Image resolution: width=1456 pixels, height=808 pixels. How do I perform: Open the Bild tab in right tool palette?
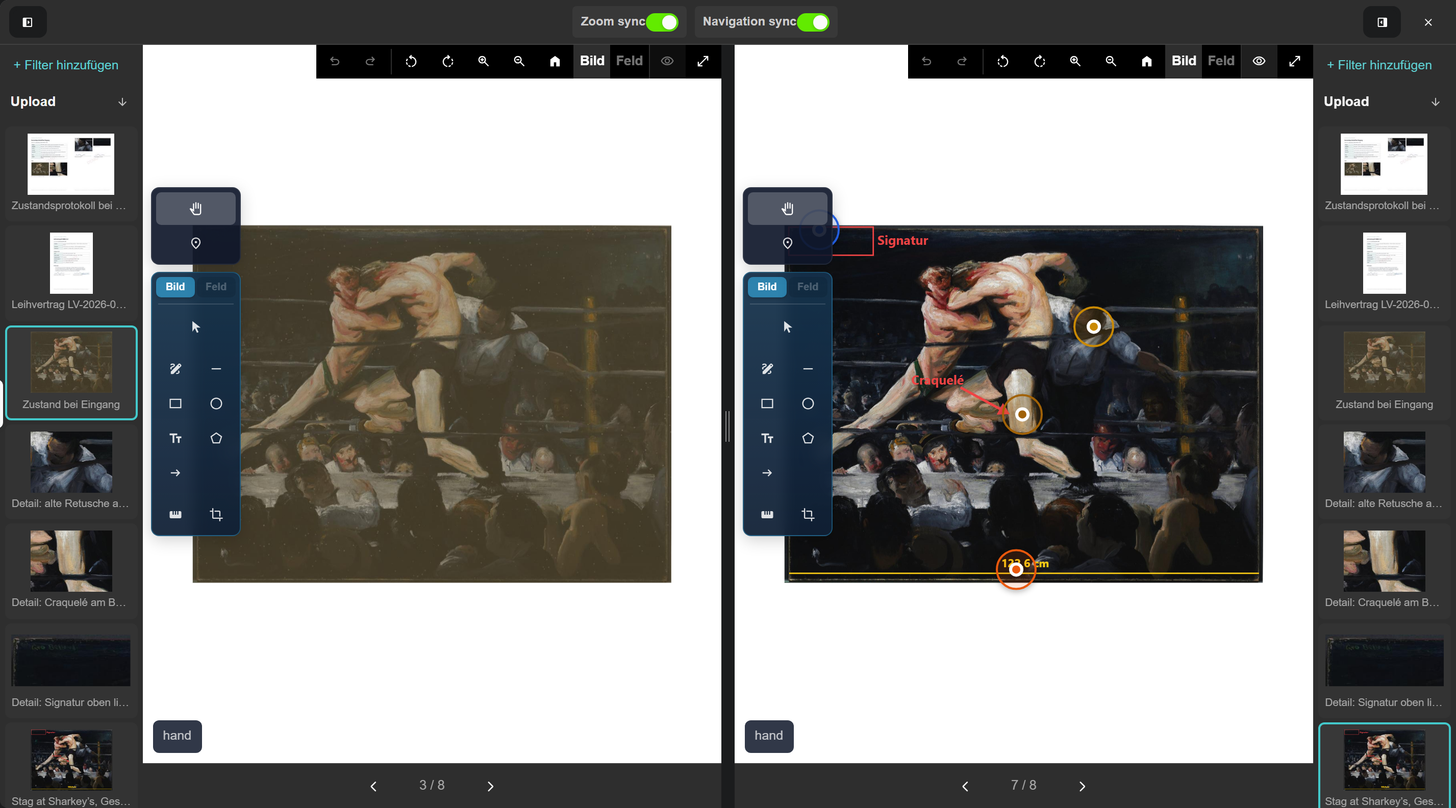click(767, 287)
